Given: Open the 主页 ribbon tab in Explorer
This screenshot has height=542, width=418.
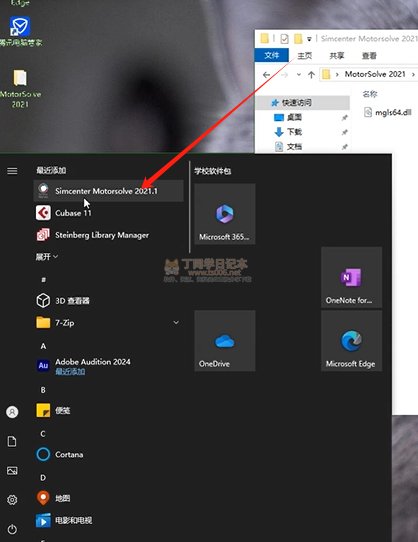Looking at the screenshot, I should (305, 56).
